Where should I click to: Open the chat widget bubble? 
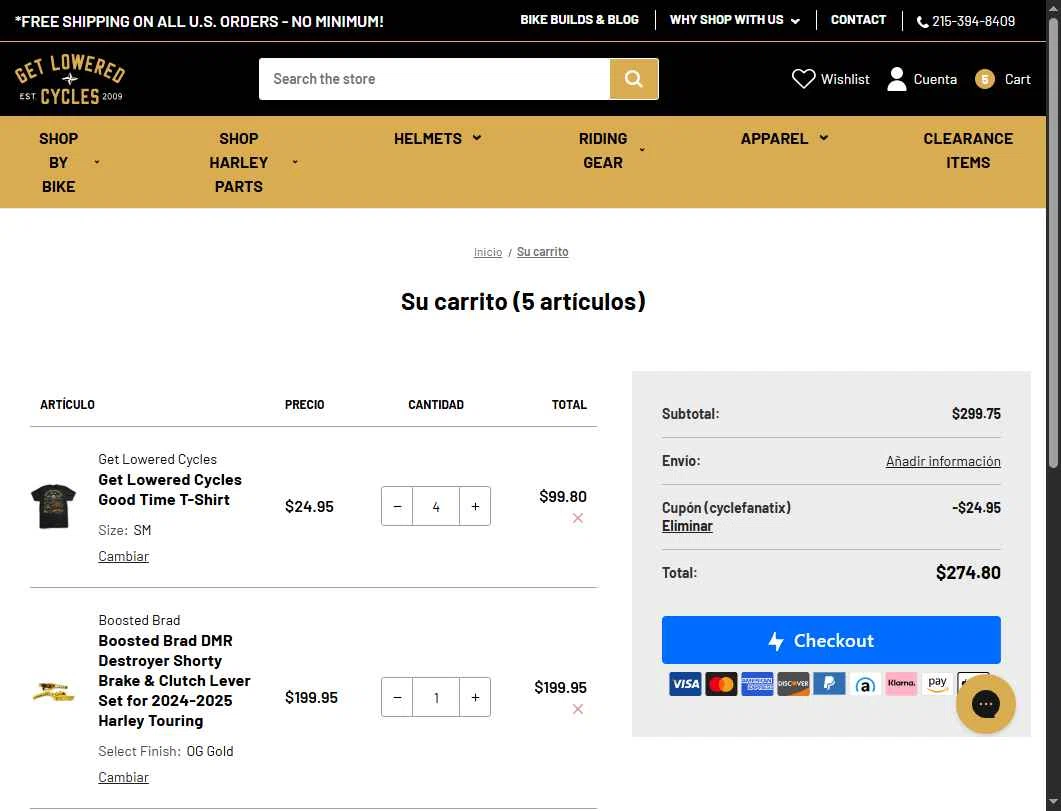click(985, 703)
